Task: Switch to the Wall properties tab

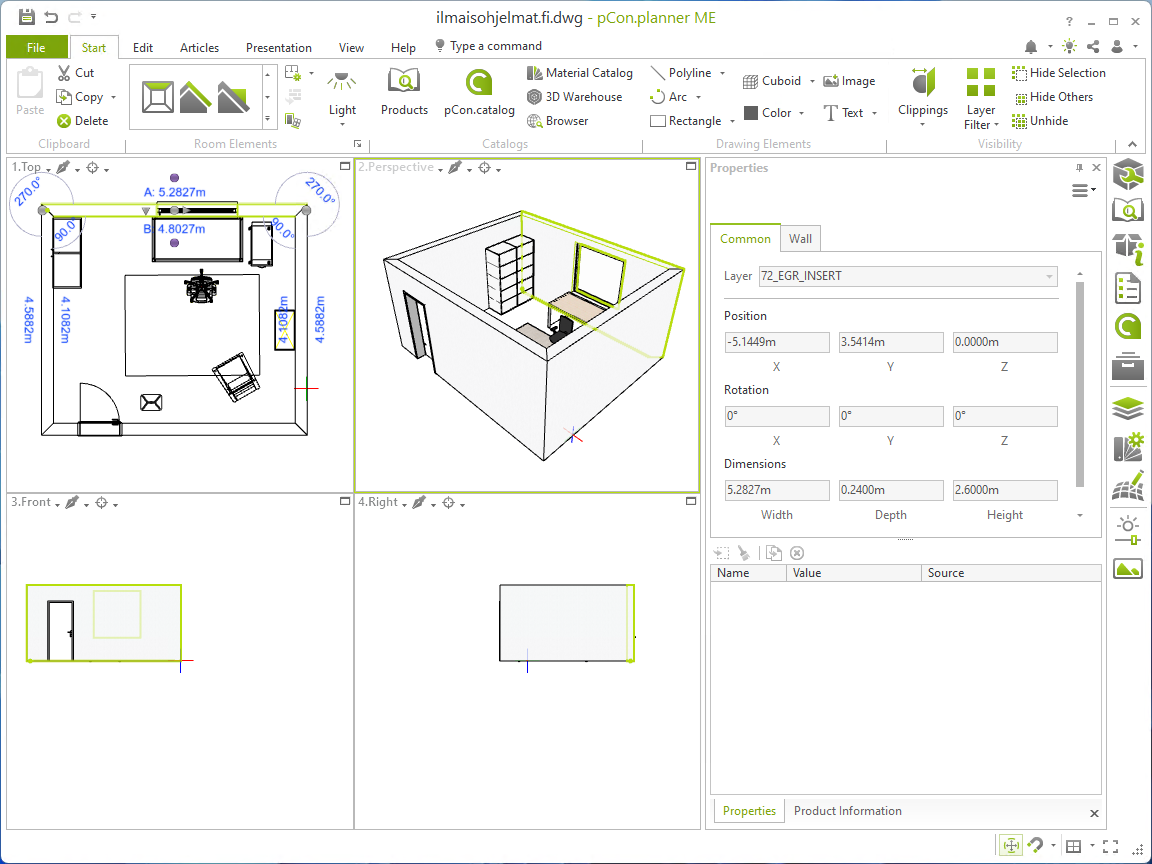Action: (x=800, y=239)
